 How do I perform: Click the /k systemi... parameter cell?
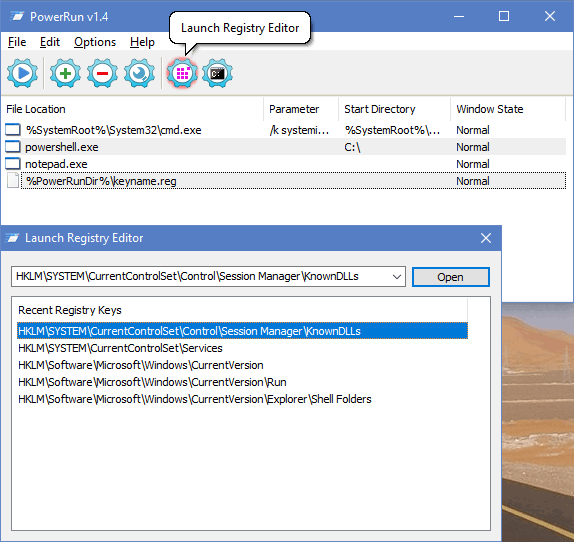coord(299,130)
